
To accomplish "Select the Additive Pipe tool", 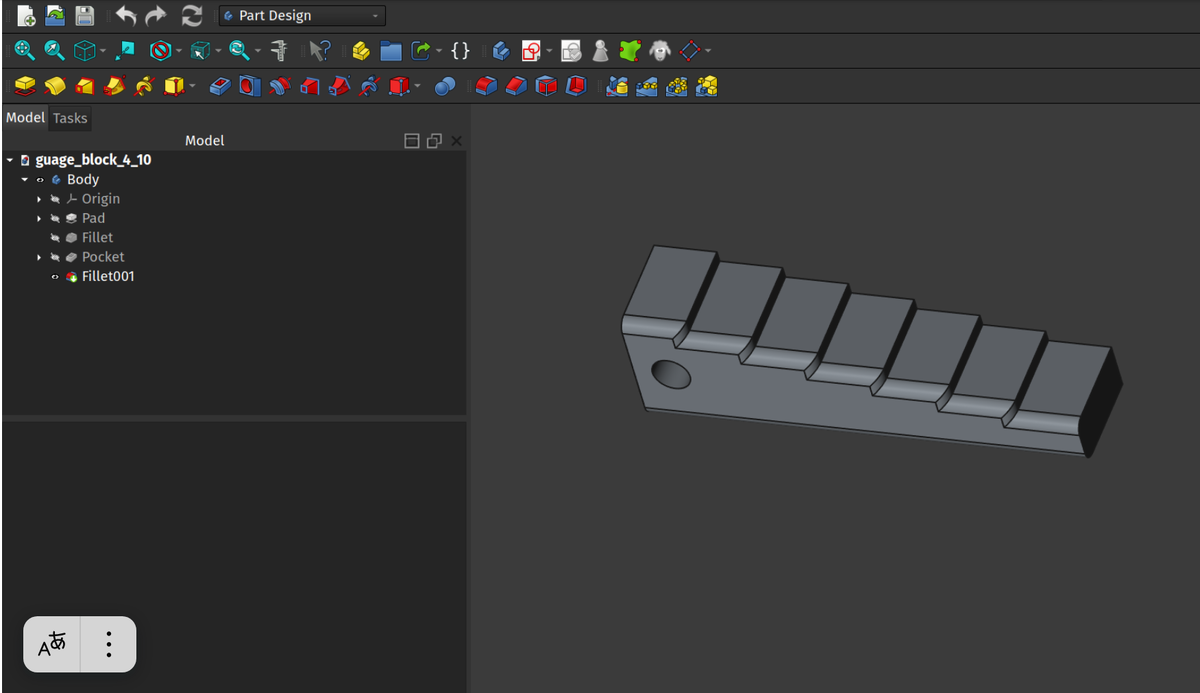I will tap(115, 87).
